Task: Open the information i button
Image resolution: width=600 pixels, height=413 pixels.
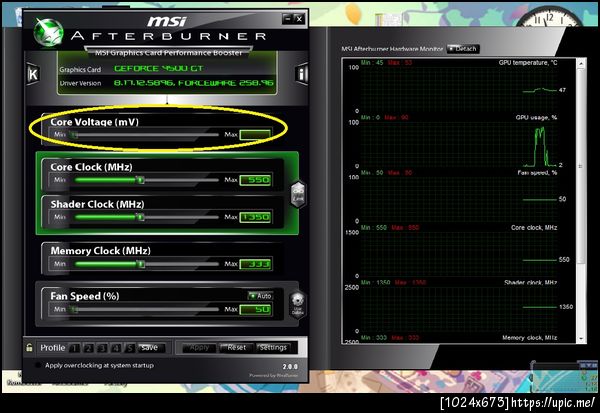Action: [x=302, y=74]
